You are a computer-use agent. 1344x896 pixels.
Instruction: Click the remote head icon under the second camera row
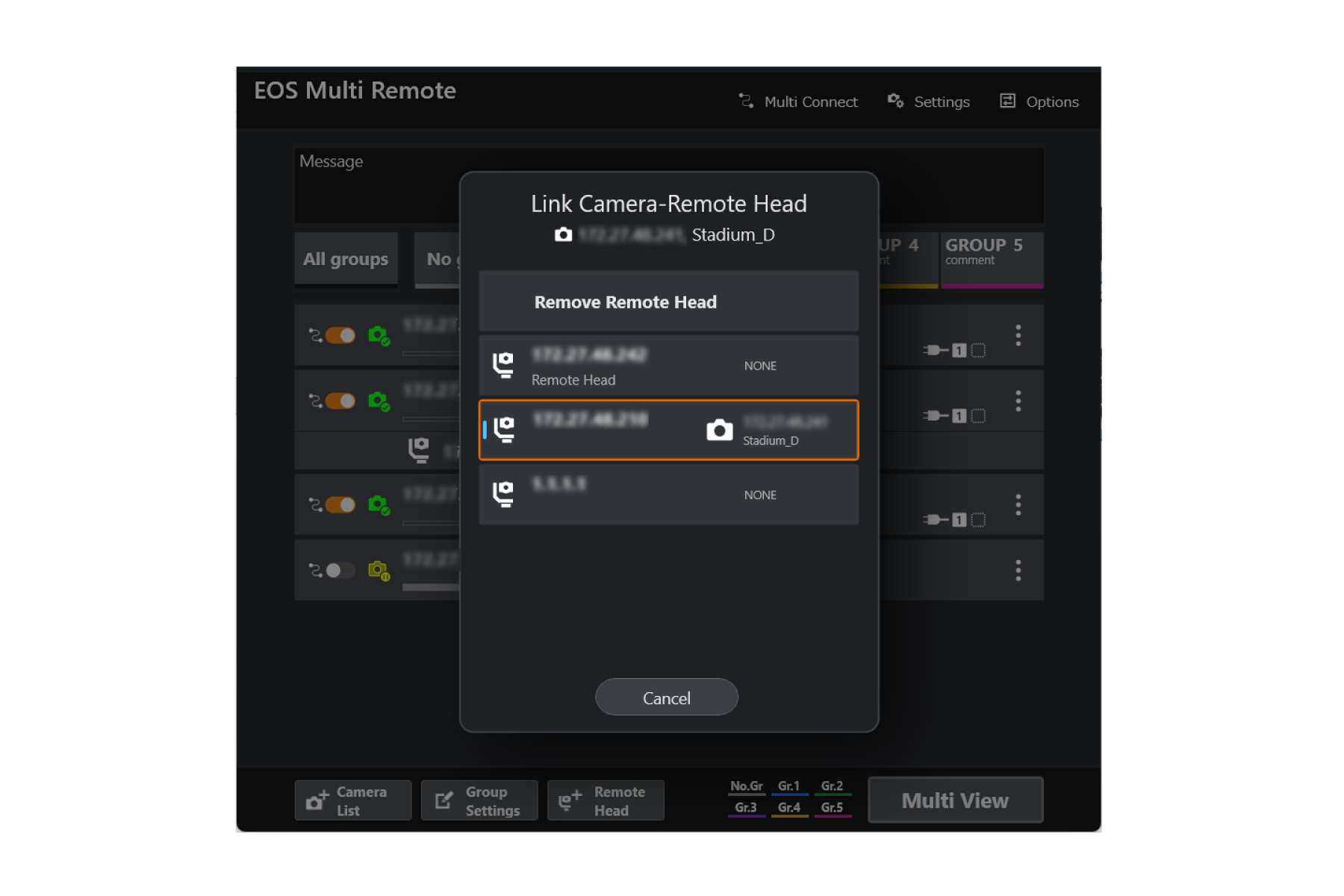(x=419, y=449)
